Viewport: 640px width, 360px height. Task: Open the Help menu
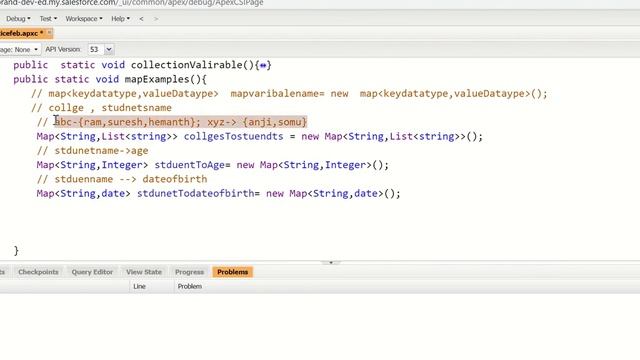[120, 19]
